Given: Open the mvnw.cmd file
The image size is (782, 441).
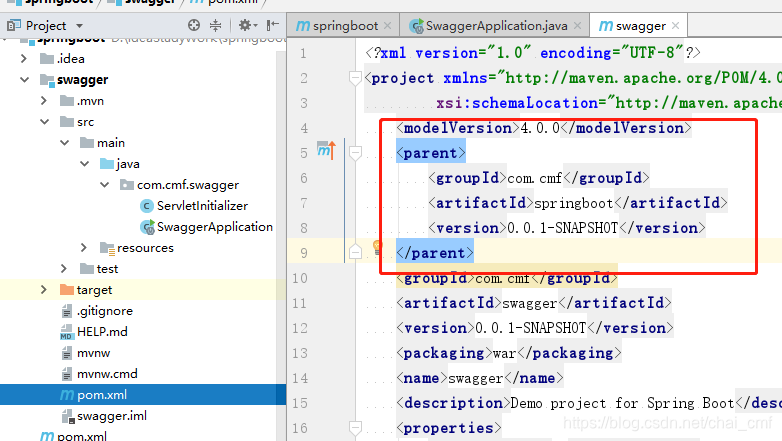Looking at the screenshot, I should coord(99,374).
